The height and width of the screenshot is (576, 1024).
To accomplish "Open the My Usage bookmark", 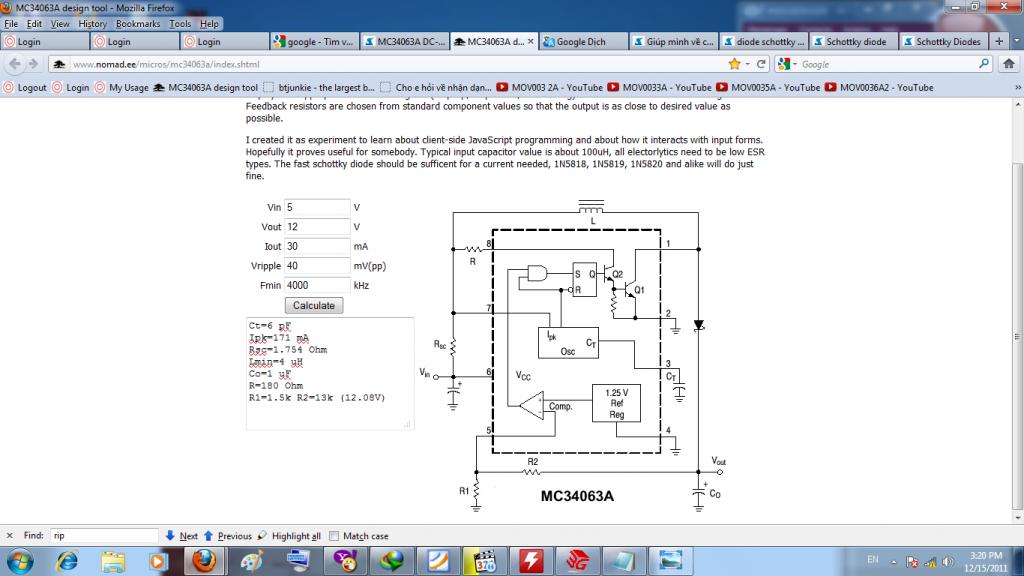I will [121, 88].
